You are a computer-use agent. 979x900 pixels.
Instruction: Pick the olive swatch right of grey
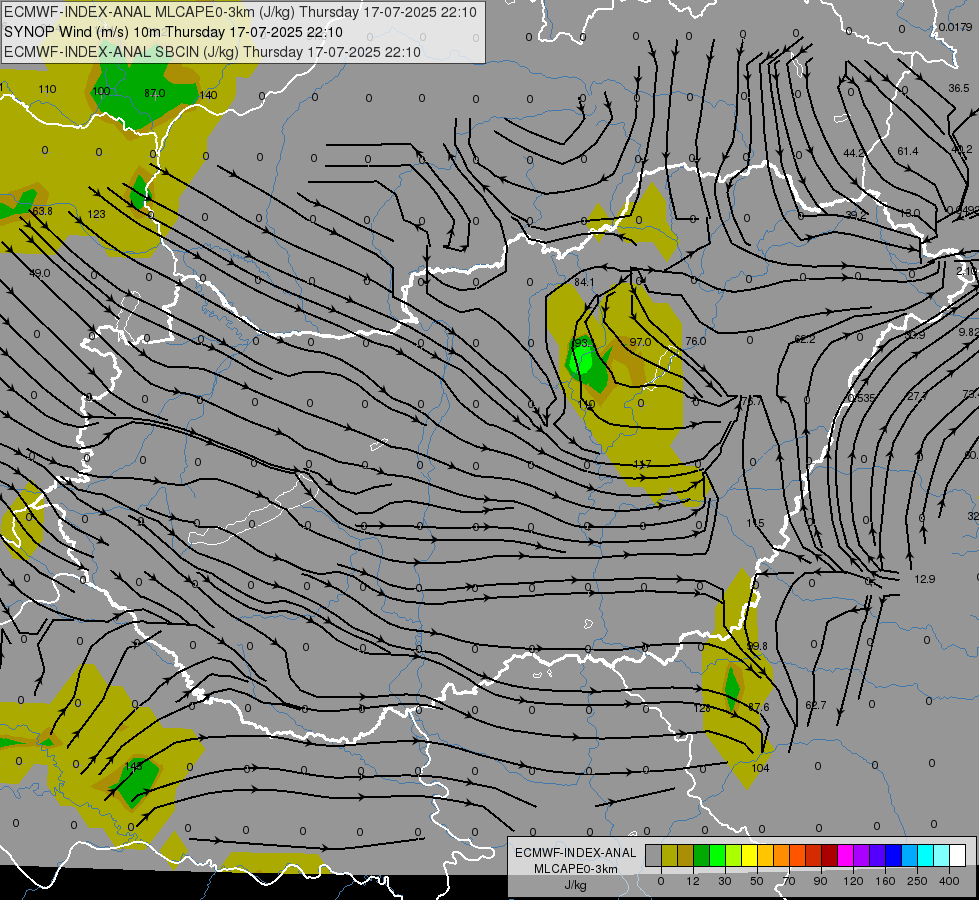coord(669,855)
